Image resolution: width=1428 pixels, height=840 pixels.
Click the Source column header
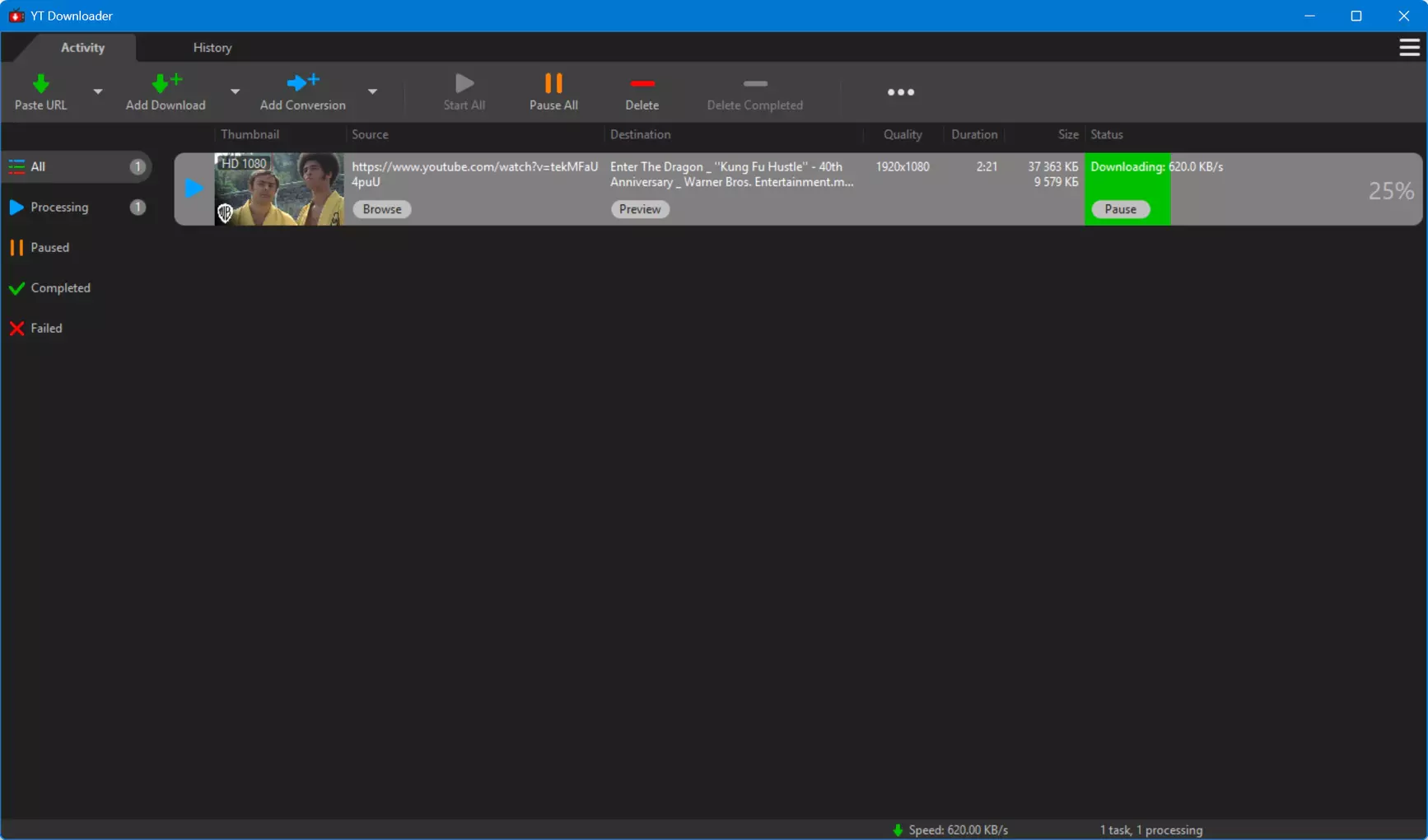point(370,135)
